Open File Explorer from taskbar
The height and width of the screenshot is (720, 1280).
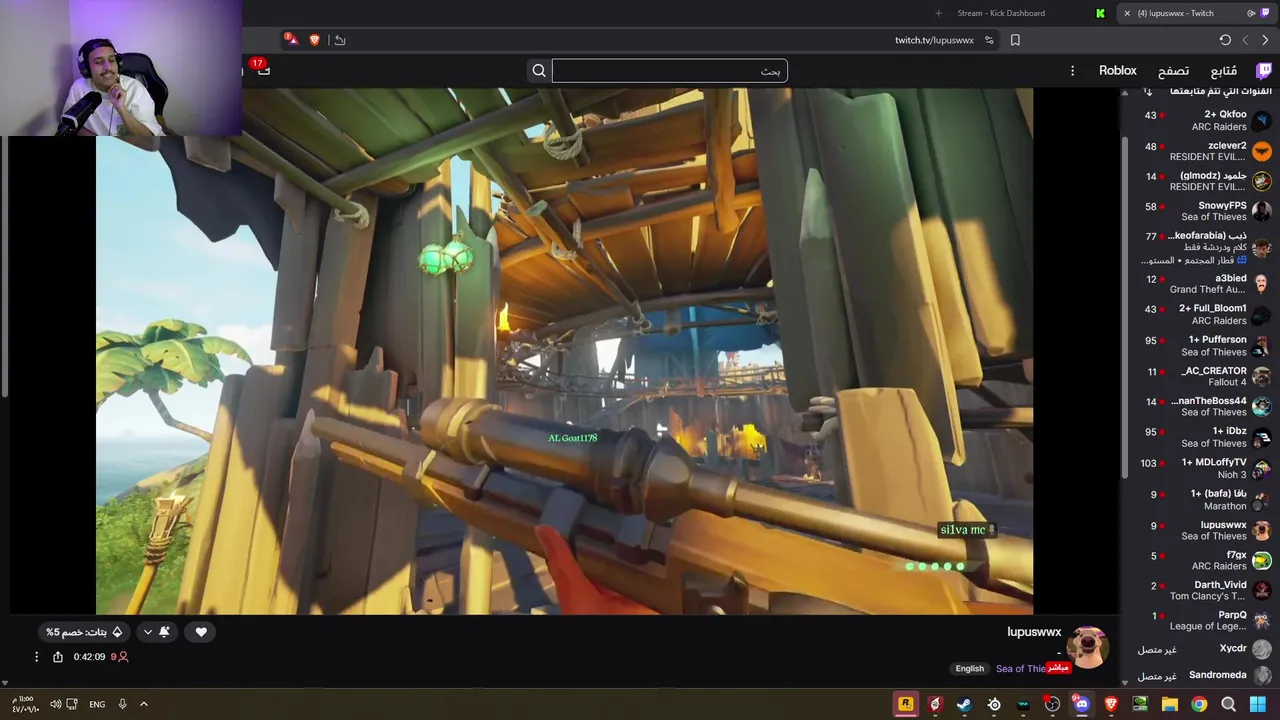(x=1170, y=704)
